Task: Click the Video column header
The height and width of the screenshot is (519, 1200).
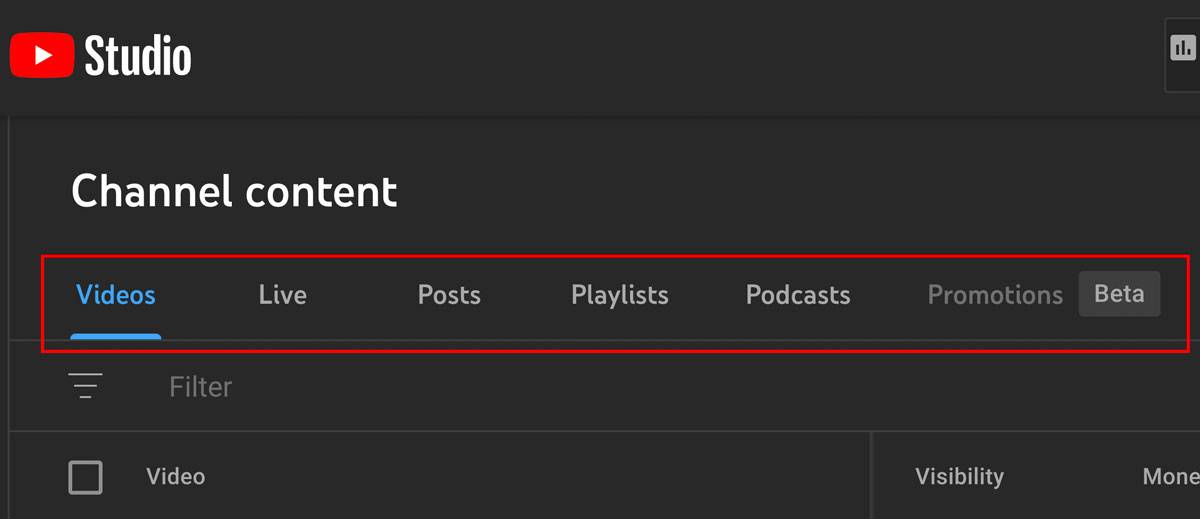Action: pyautogui.click(x=176, y=477)
